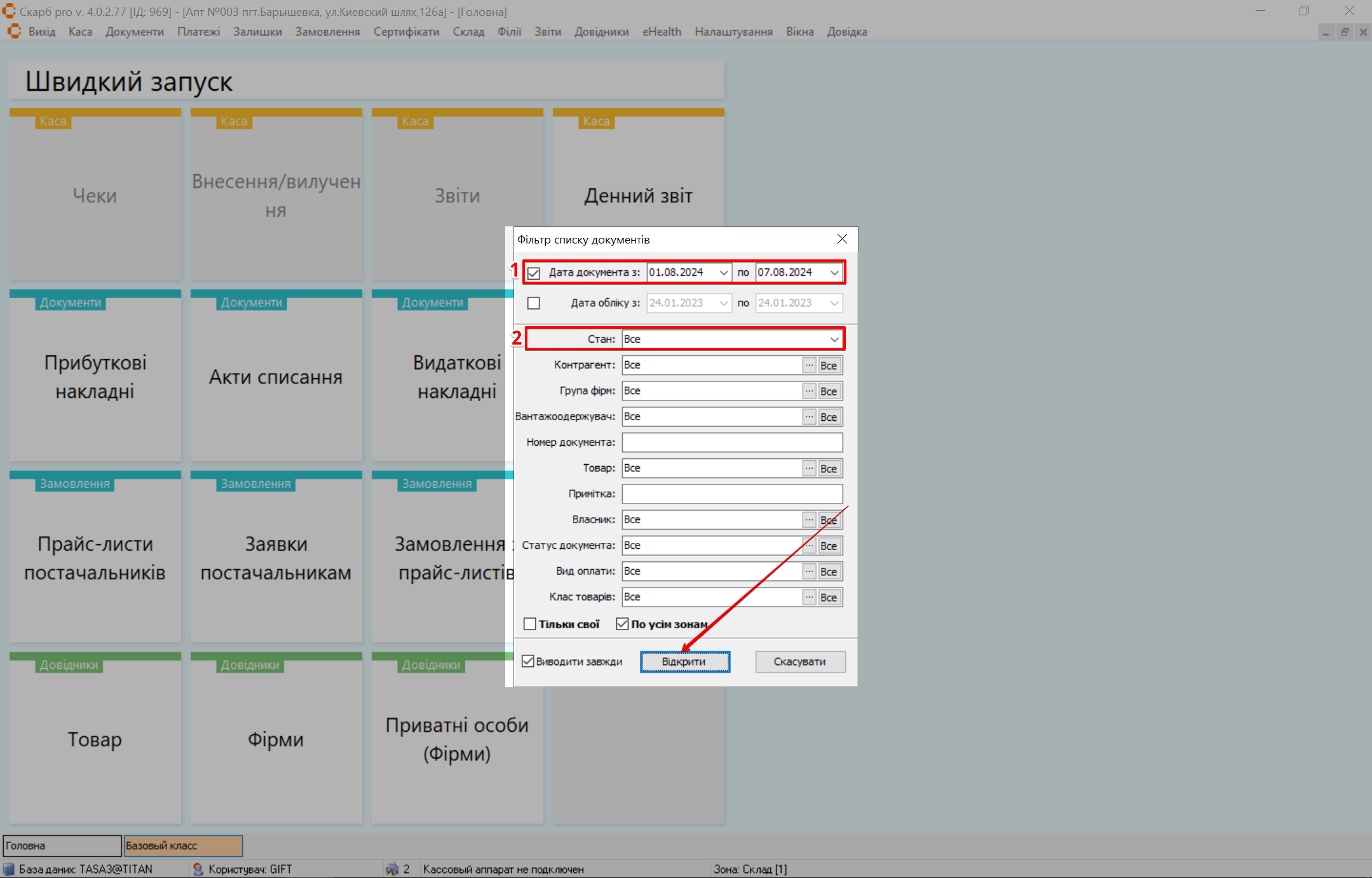
Task: Click the database icon in the status bar
Action: tap(9, 868)
